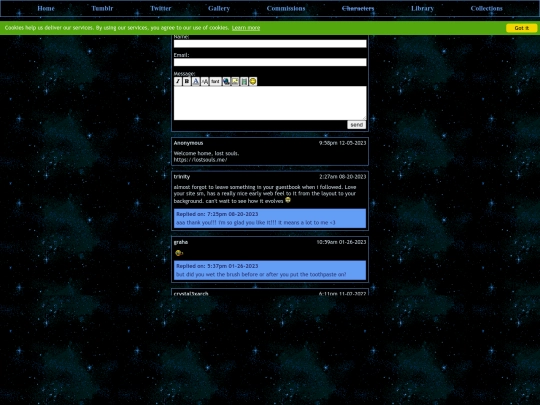540x405 pixels.
Task: Select the reply about wetting the toothbrush
Action: (261, 274)
